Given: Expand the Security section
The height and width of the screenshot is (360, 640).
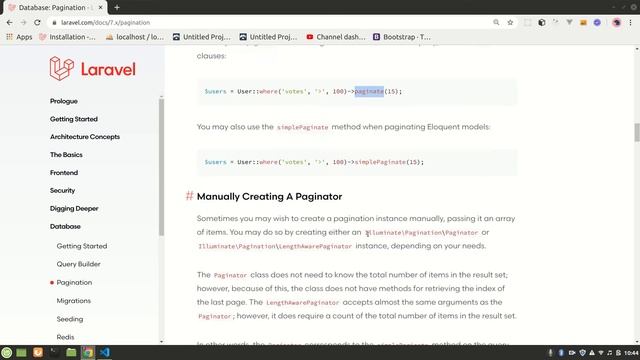Looking at the screenshot, I should pos(62,191).
